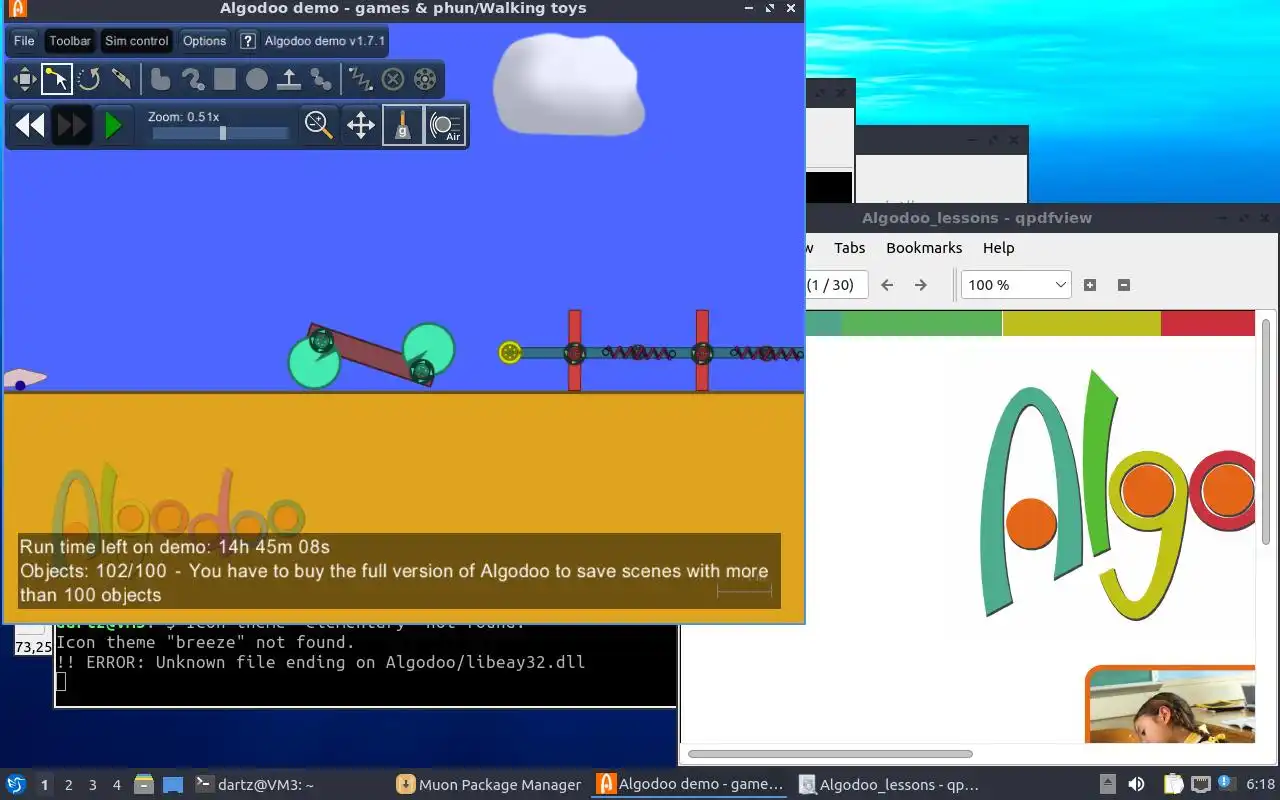Click the libeay32.dll error line in terminal
This screenshot has height=800, width=1280.
click(321, 662)
